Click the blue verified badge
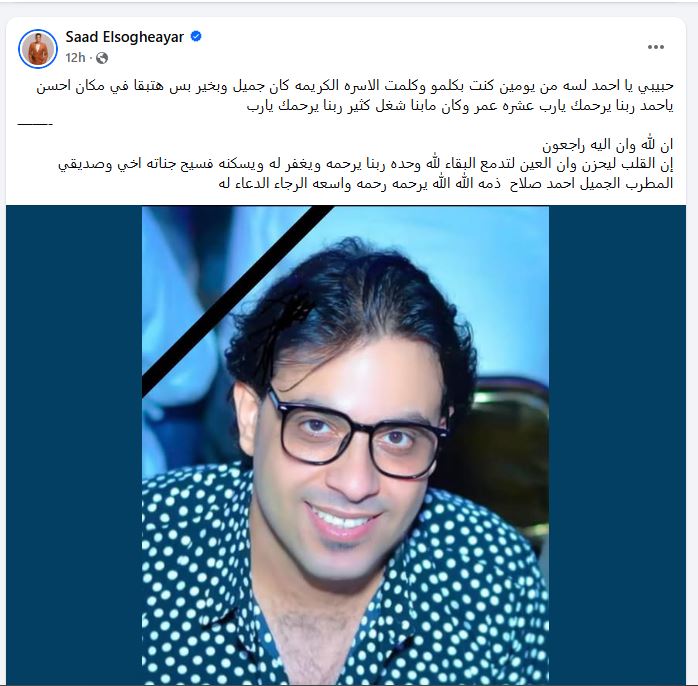The width and height of the screenshot is (698, 686). coord(196,37)
